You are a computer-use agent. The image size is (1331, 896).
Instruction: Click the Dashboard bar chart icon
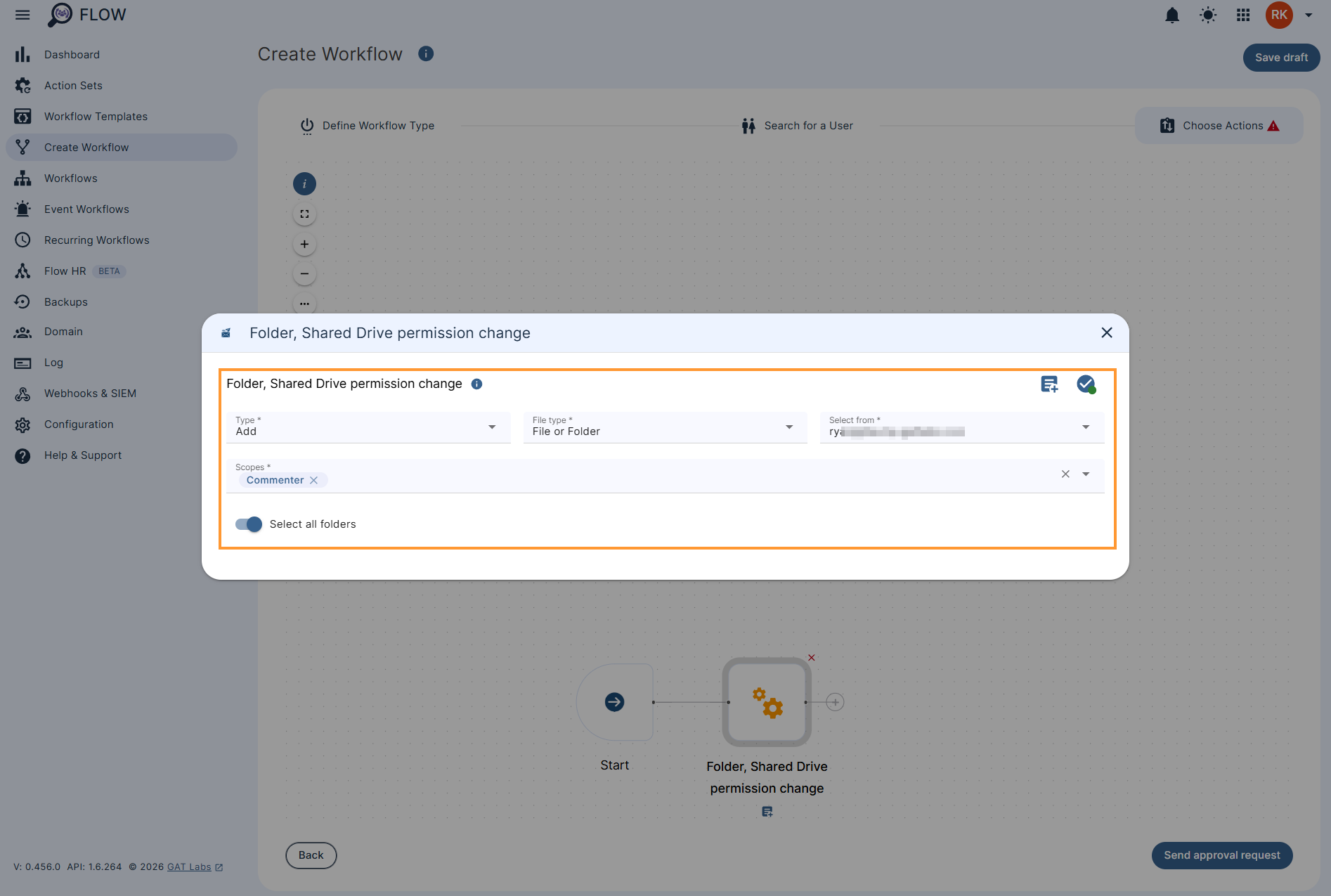pos(22,54)
